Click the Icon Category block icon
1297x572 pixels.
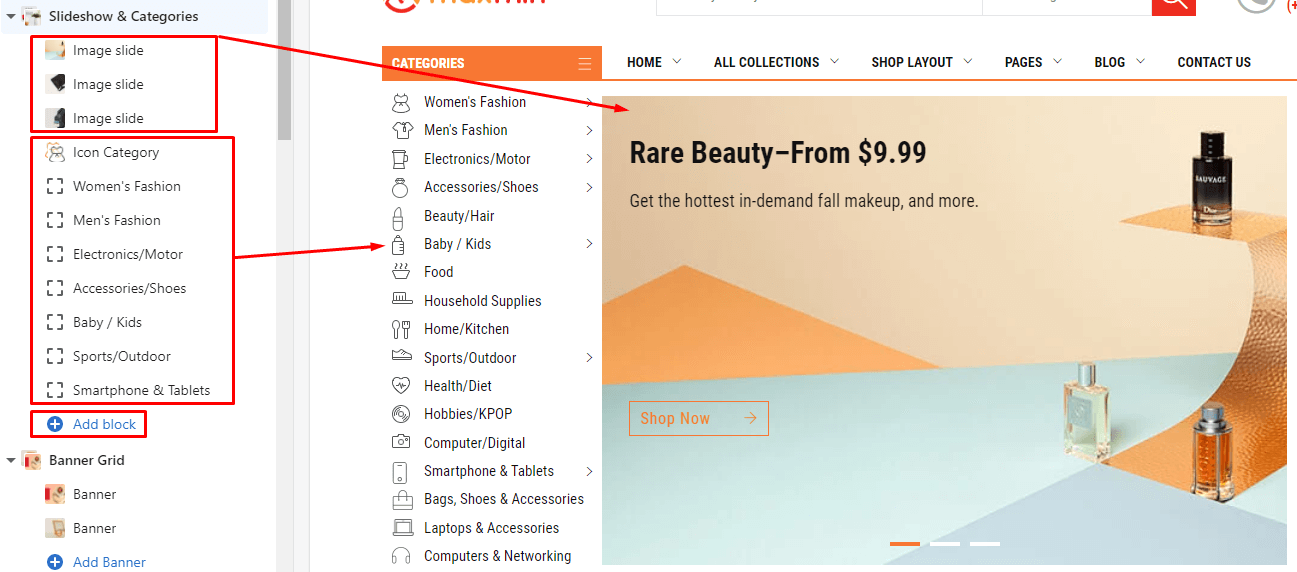click(55, 152)
